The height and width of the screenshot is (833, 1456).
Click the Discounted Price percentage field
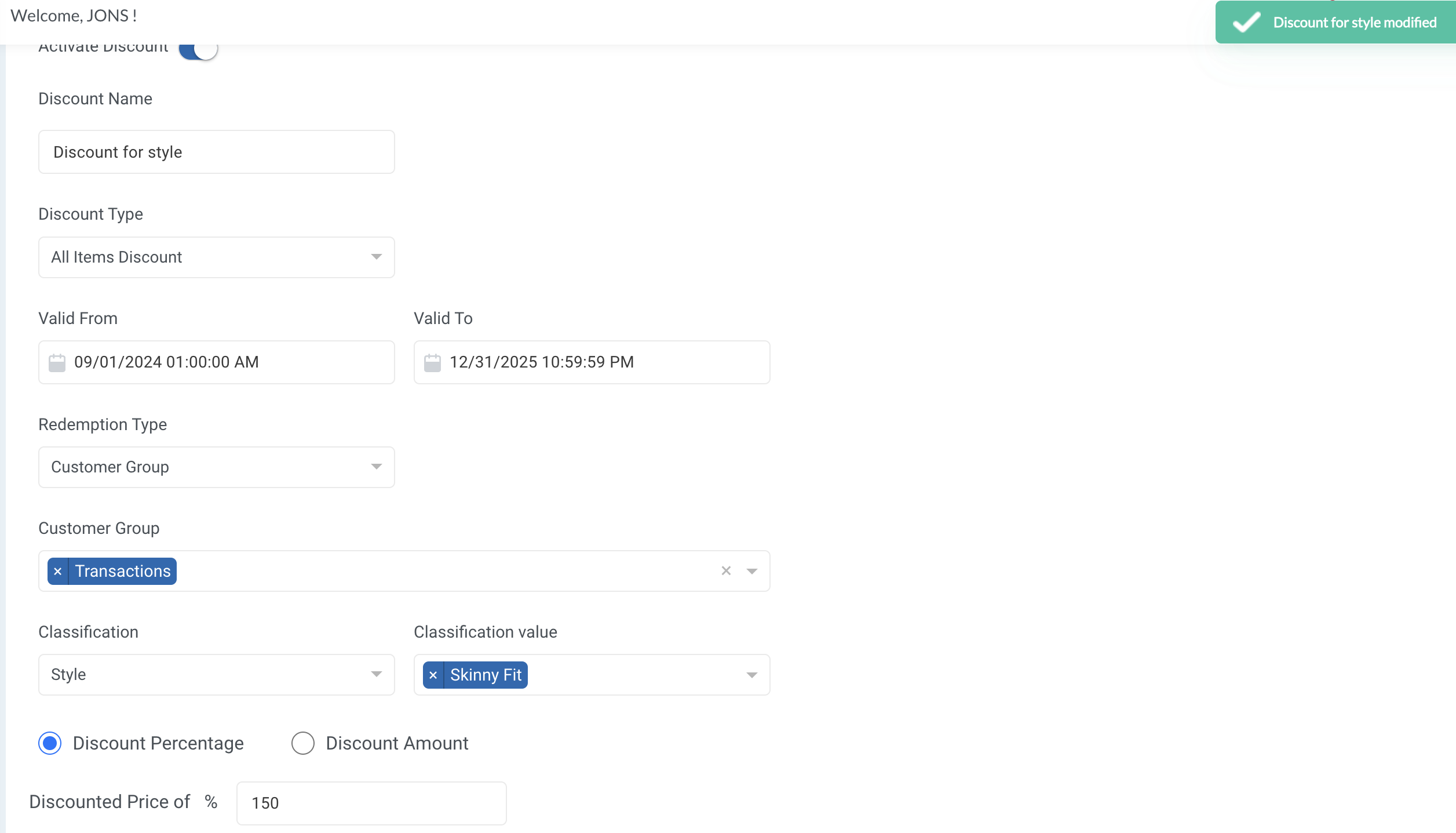(371, 803)
